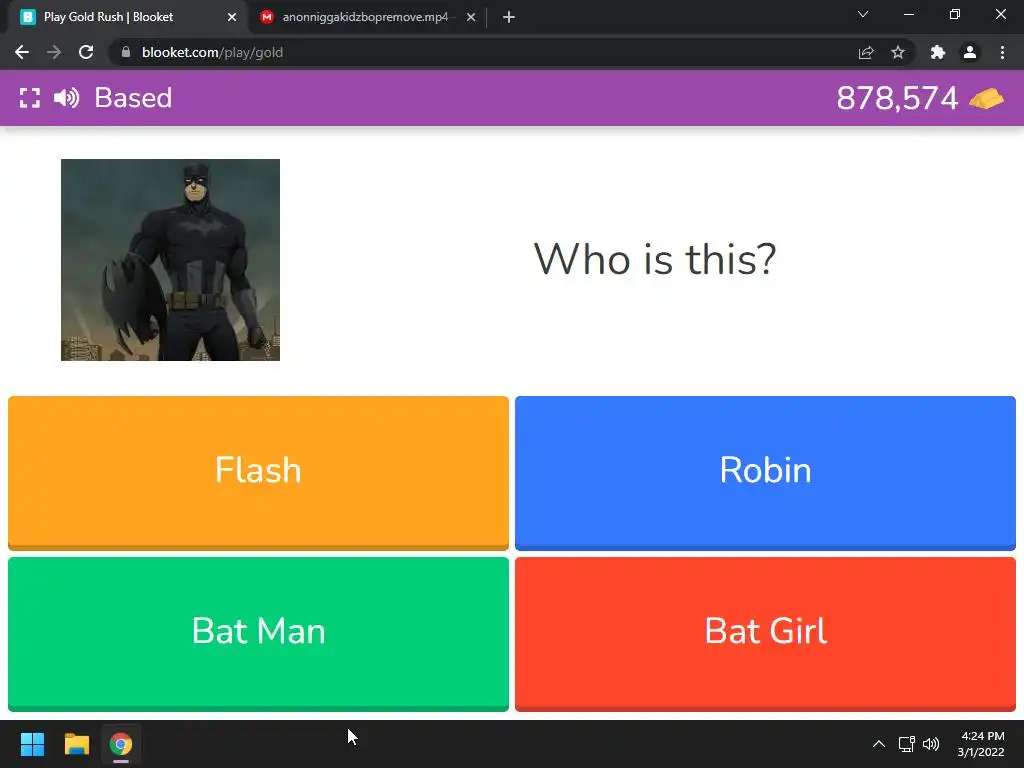
Task: Choose the Robin answer
Action: pos(765,473)
